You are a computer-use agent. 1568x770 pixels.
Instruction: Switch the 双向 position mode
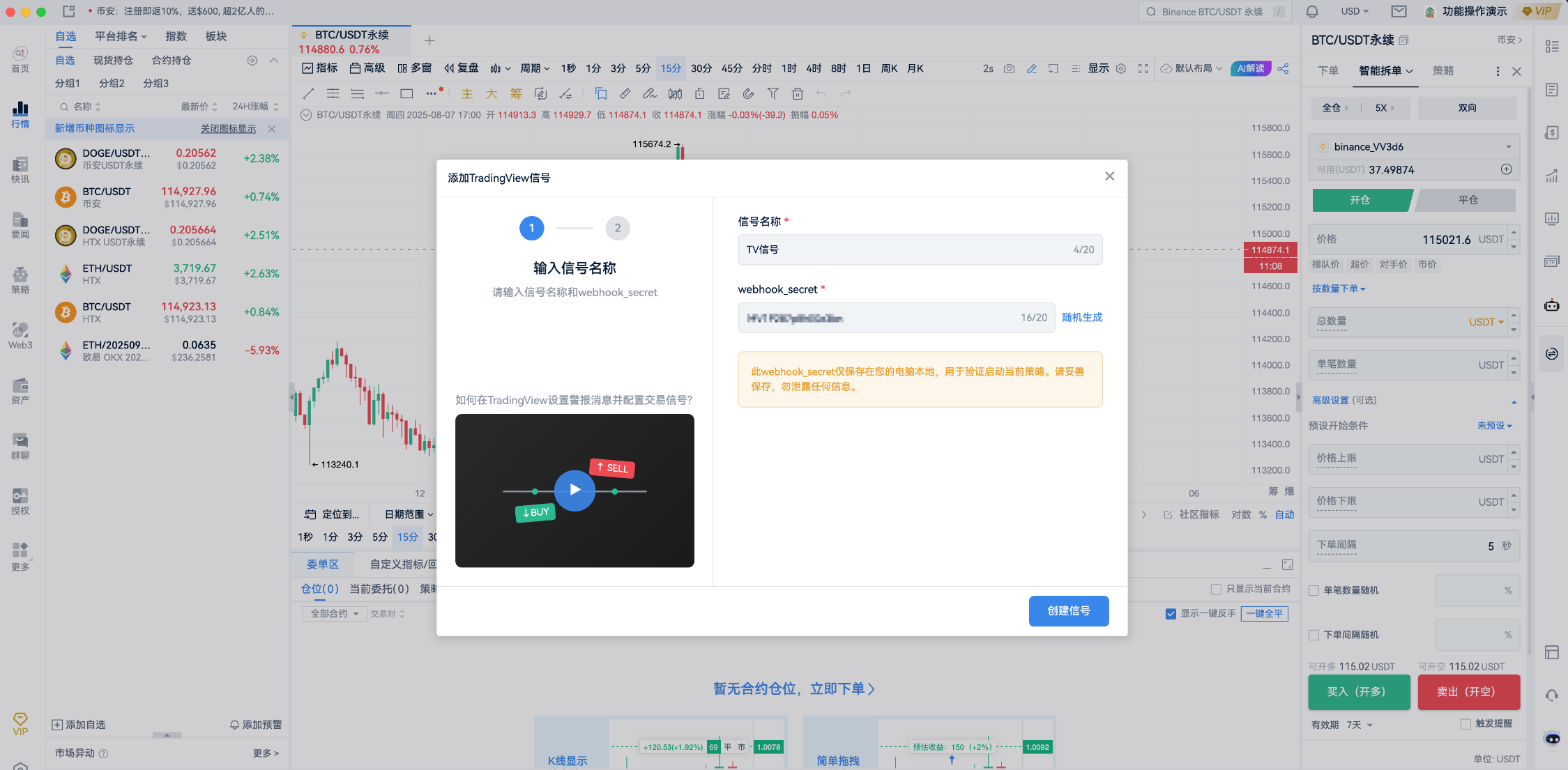[x=1467, y=108]
